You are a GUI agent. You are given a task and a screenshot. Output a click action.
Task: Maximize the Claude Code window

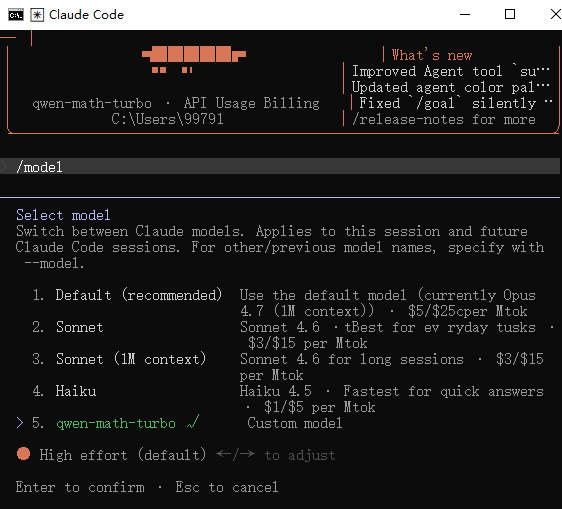tap(510, 15)
